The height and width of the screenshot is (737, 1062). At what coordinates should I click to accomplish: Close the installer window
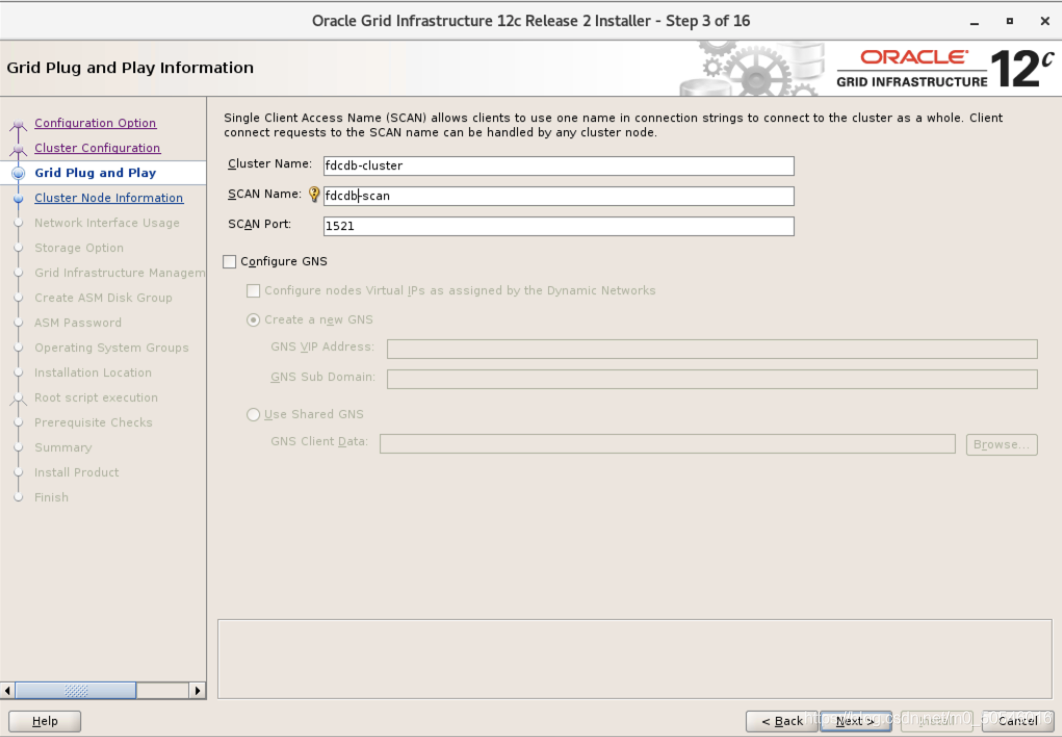(x=1044, y=21)
